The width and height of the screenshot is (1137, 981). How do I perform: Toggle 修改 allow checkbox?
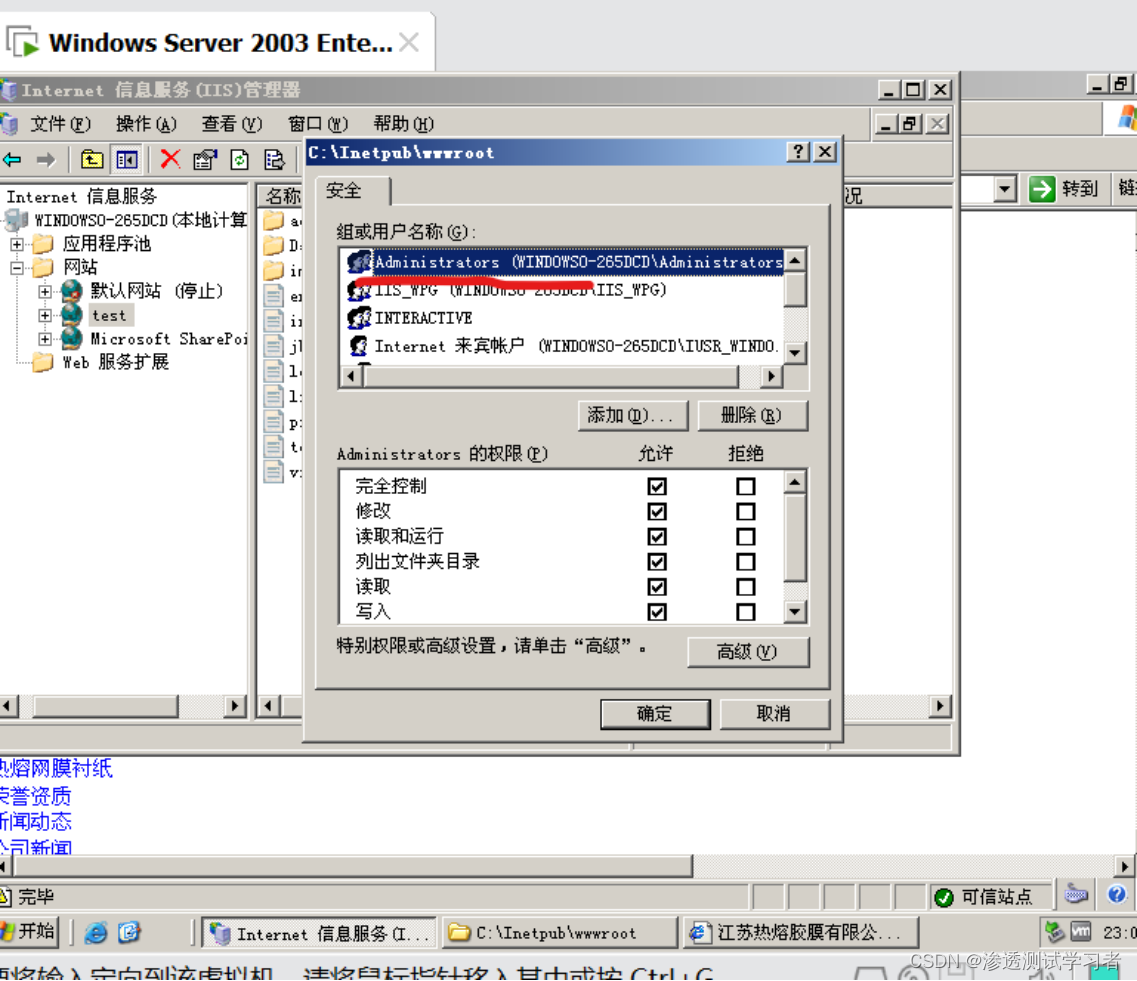657,511
